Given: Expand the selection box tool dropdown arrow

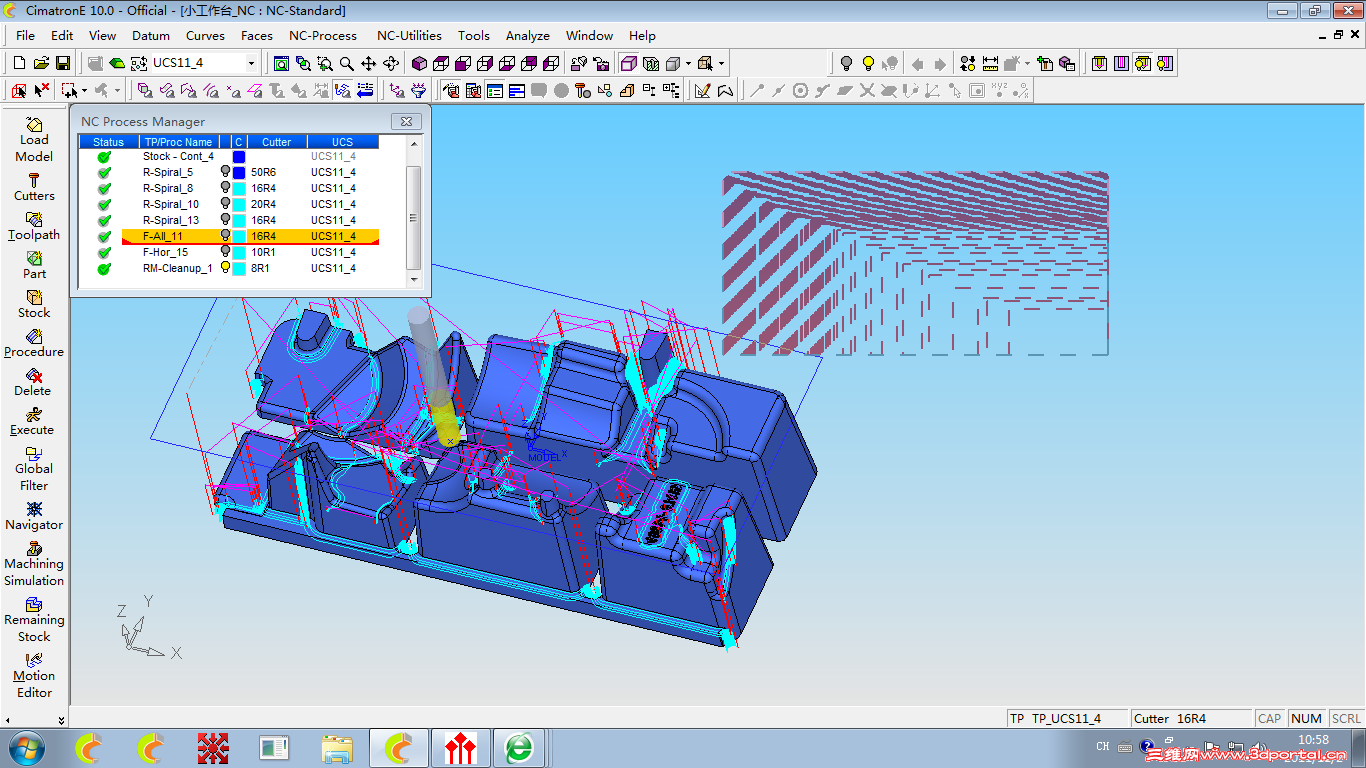Looking at the screenshot, I should point(85,90).
